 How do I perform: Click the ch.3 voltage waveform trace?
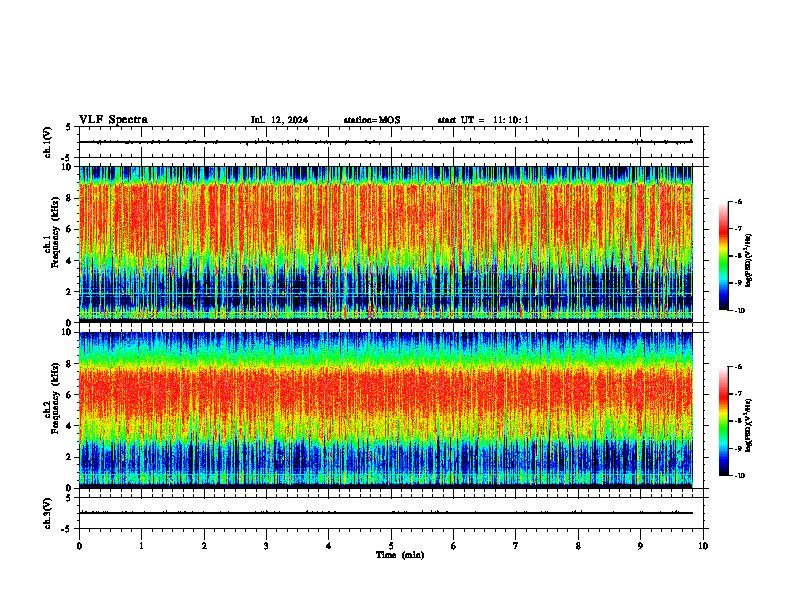386,513
